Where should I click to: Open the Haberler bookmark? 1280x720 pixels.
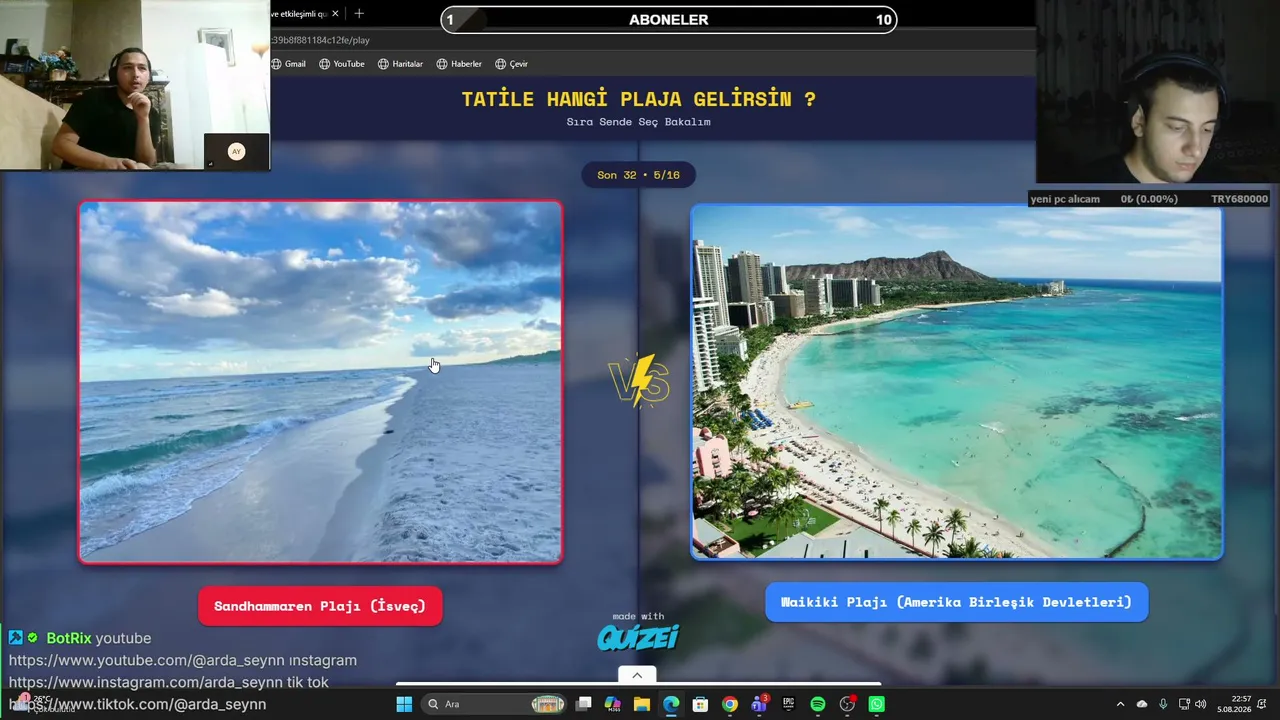[459, 64]
